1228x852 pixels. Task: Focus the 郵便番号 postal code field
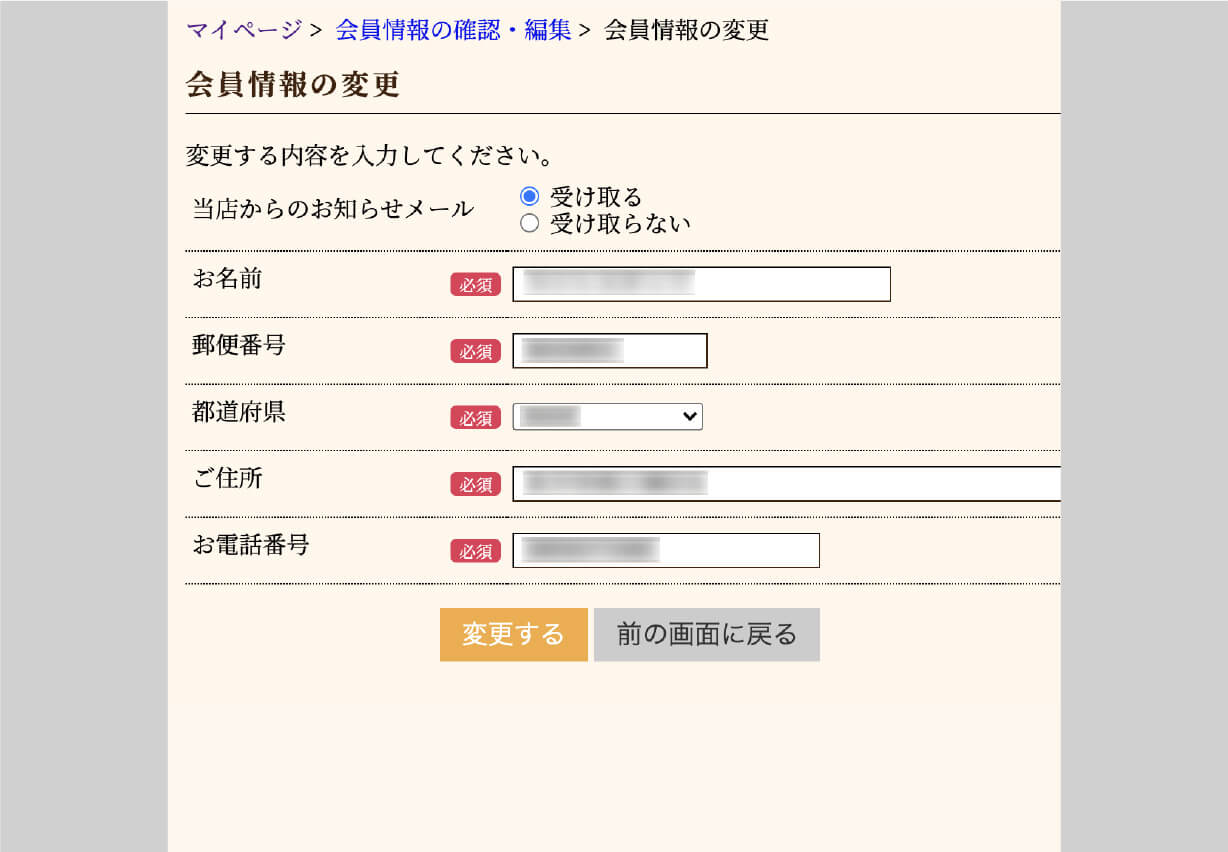610,351
